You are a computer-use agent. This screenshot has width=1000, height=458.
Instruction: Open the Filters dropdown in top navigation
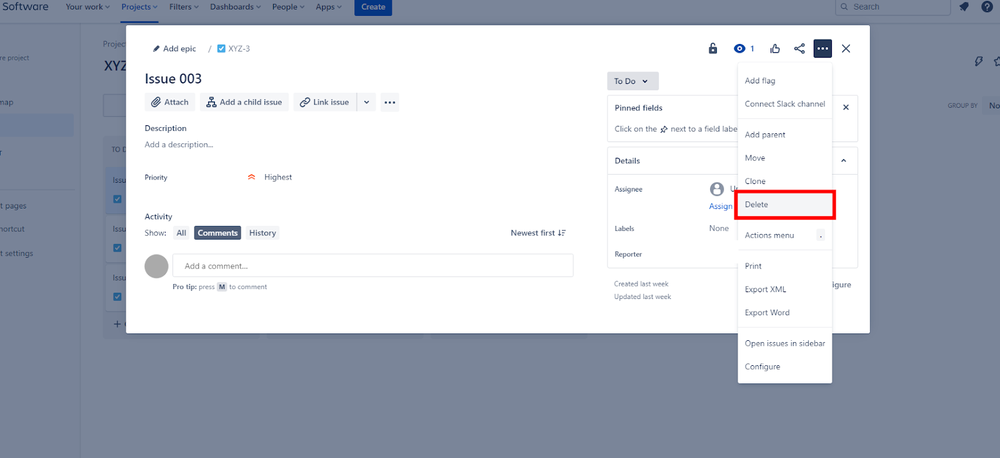click(184, 7)
